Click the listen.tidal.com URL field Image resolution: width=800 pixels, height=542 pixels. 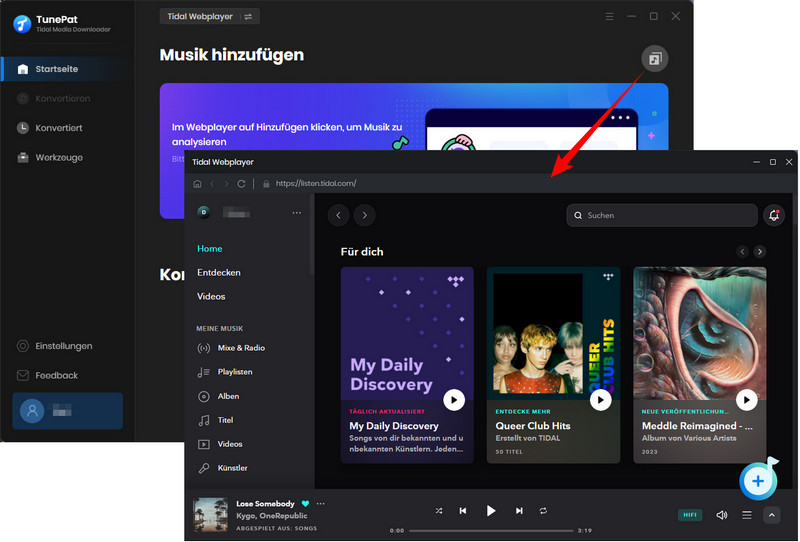click(315, 184)
